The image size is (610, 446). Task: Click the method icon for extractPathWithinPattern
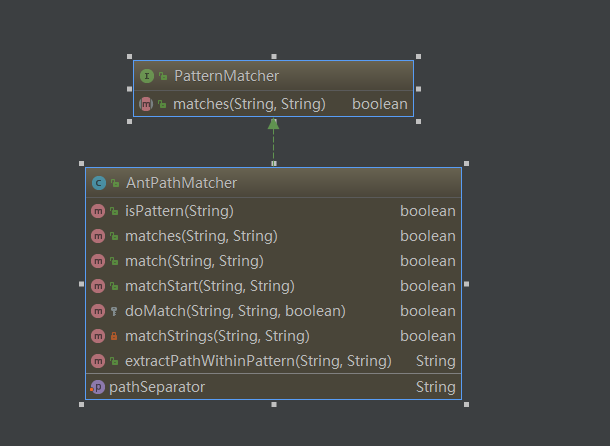click(x=98, y=361)
